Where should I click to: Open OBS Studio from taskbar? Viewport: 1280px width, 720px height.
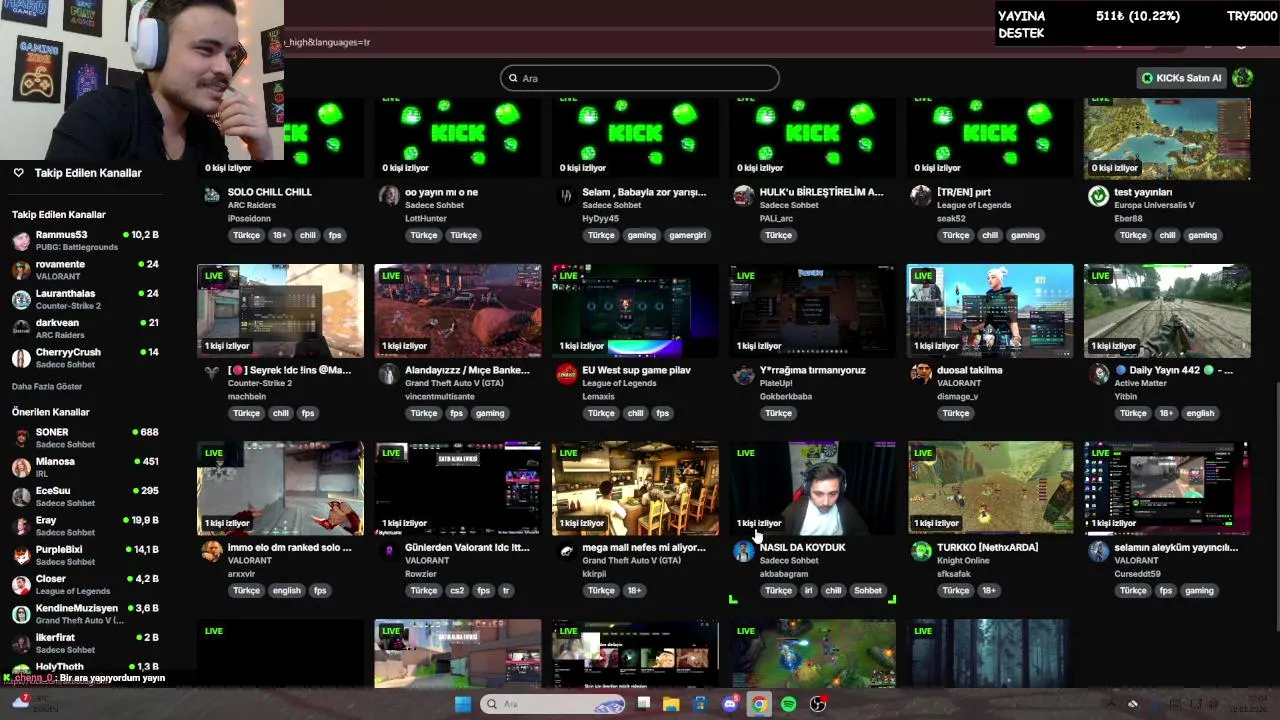click(818, 704)
